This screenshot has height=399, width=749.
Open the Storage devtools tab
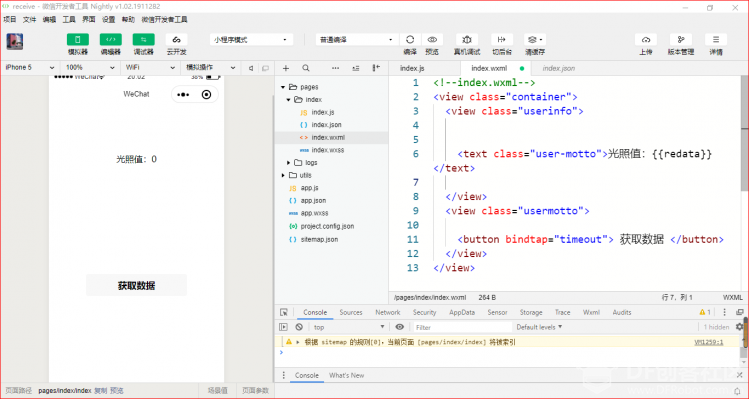[531, 312]
